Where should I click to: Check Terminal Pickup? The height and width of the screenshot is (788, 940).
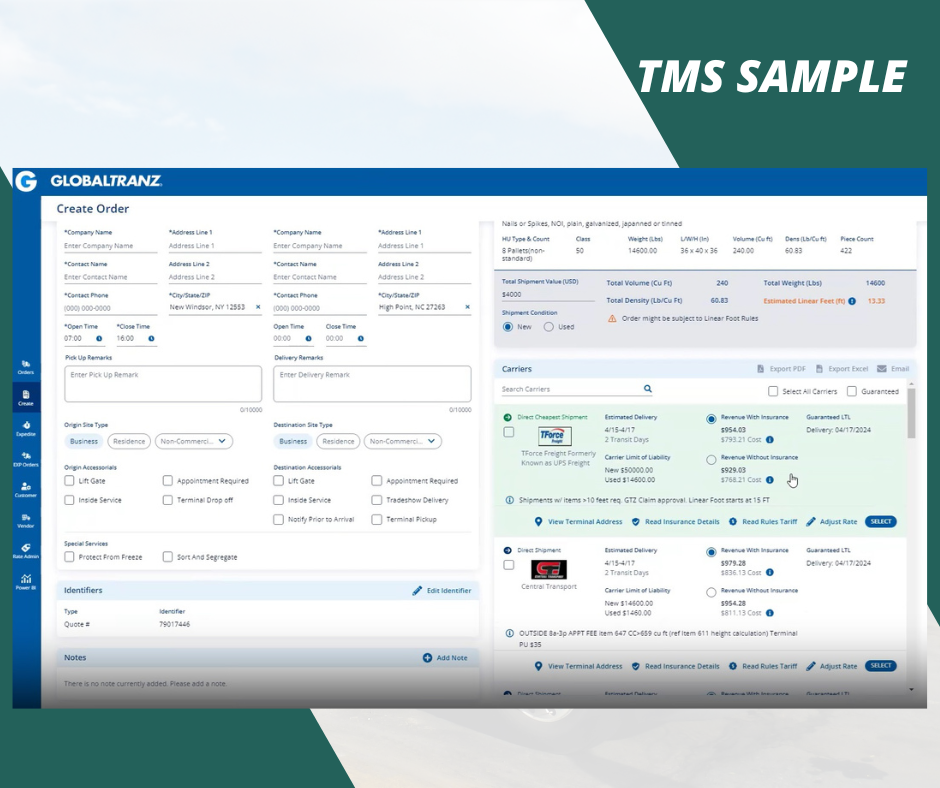click(x=376, y=519)
